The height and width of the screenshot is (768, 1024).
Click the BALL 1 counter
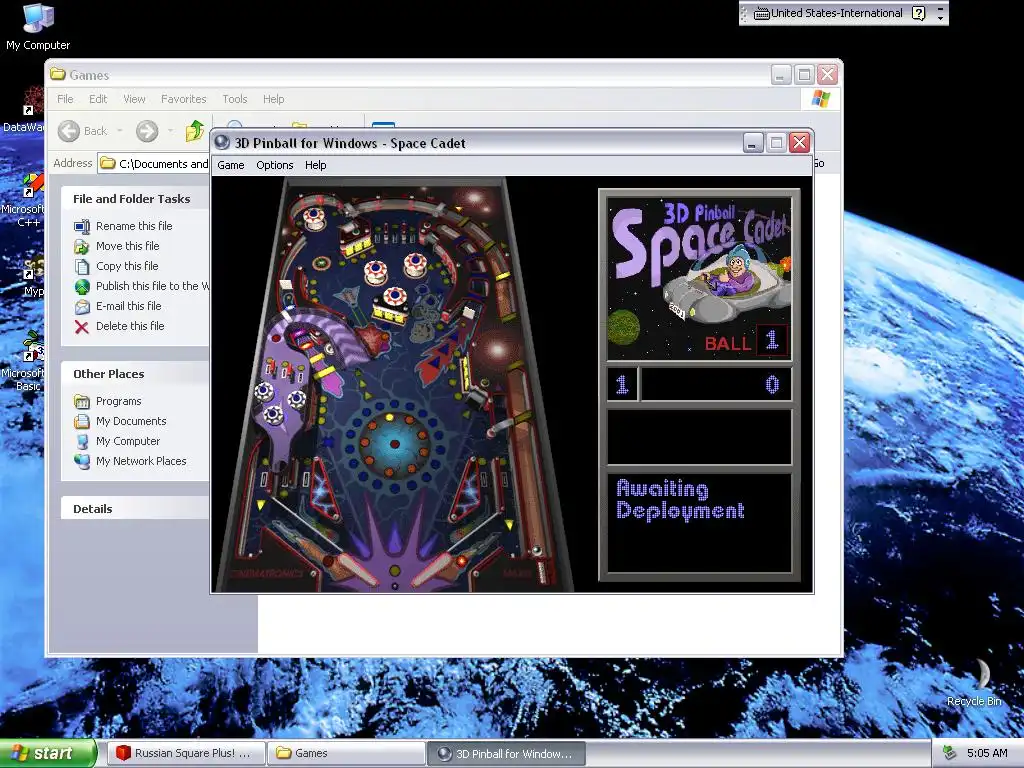[745, 341]
